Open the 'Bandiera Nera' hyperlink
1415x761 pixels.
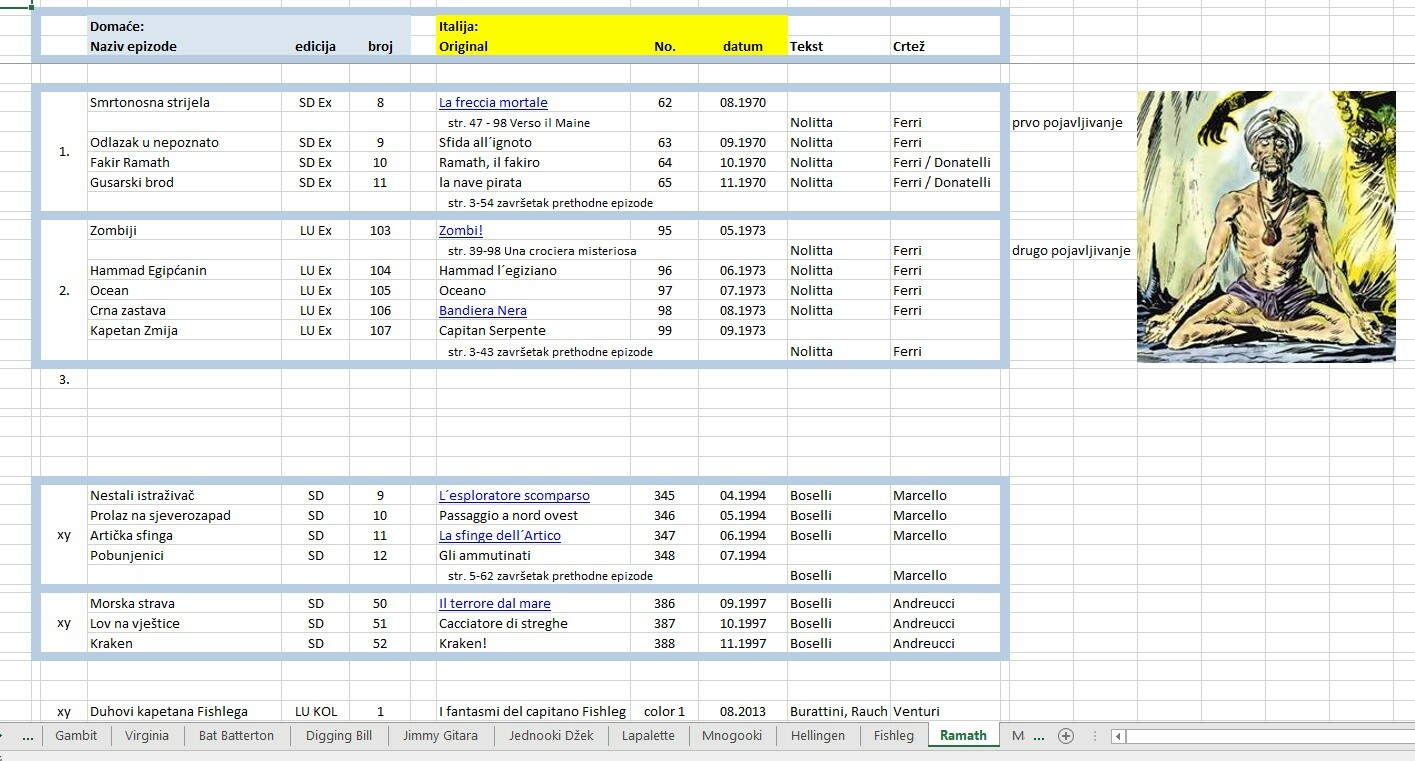[483, 311]
